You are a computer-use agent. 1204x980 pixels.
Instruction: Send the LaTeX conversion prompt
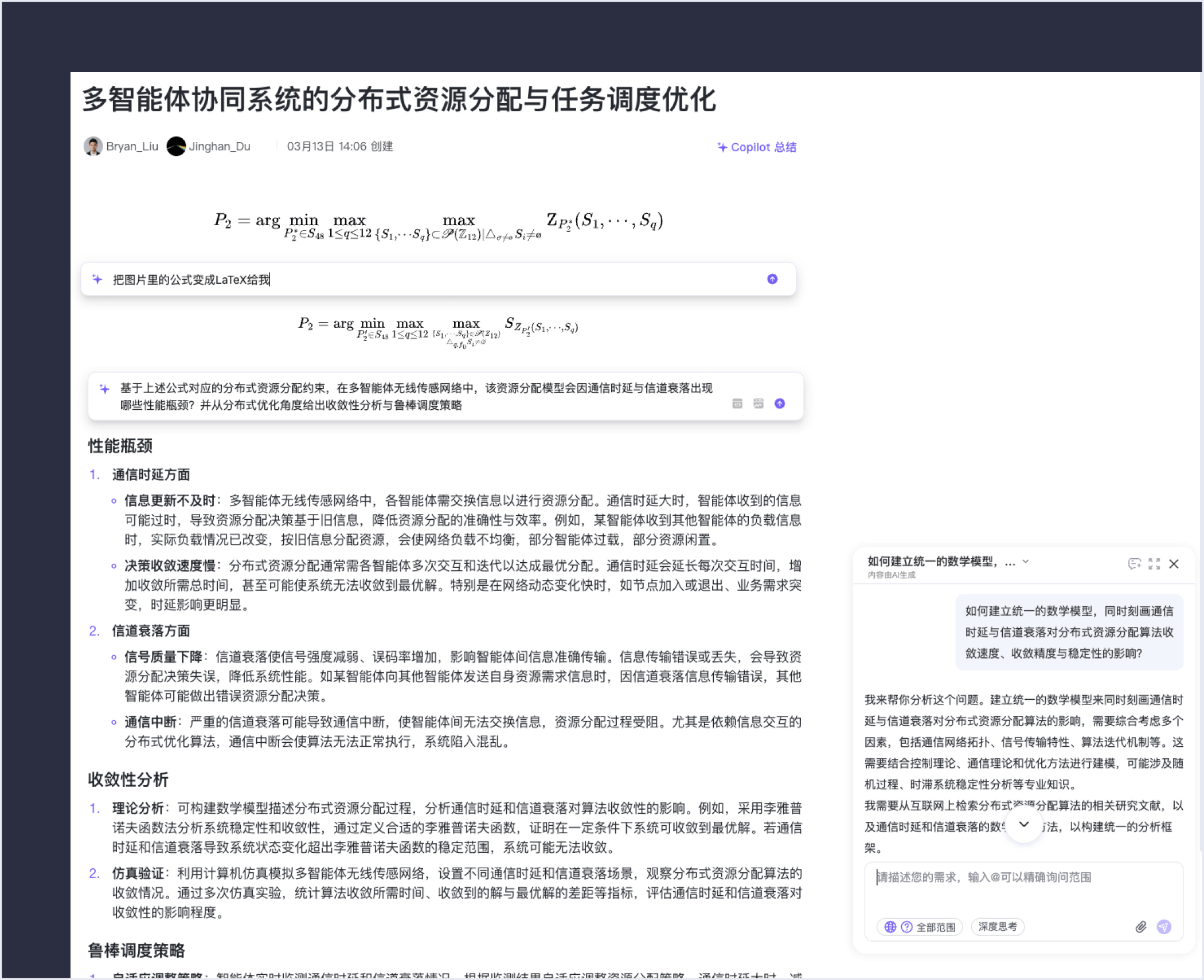[772, 279]
